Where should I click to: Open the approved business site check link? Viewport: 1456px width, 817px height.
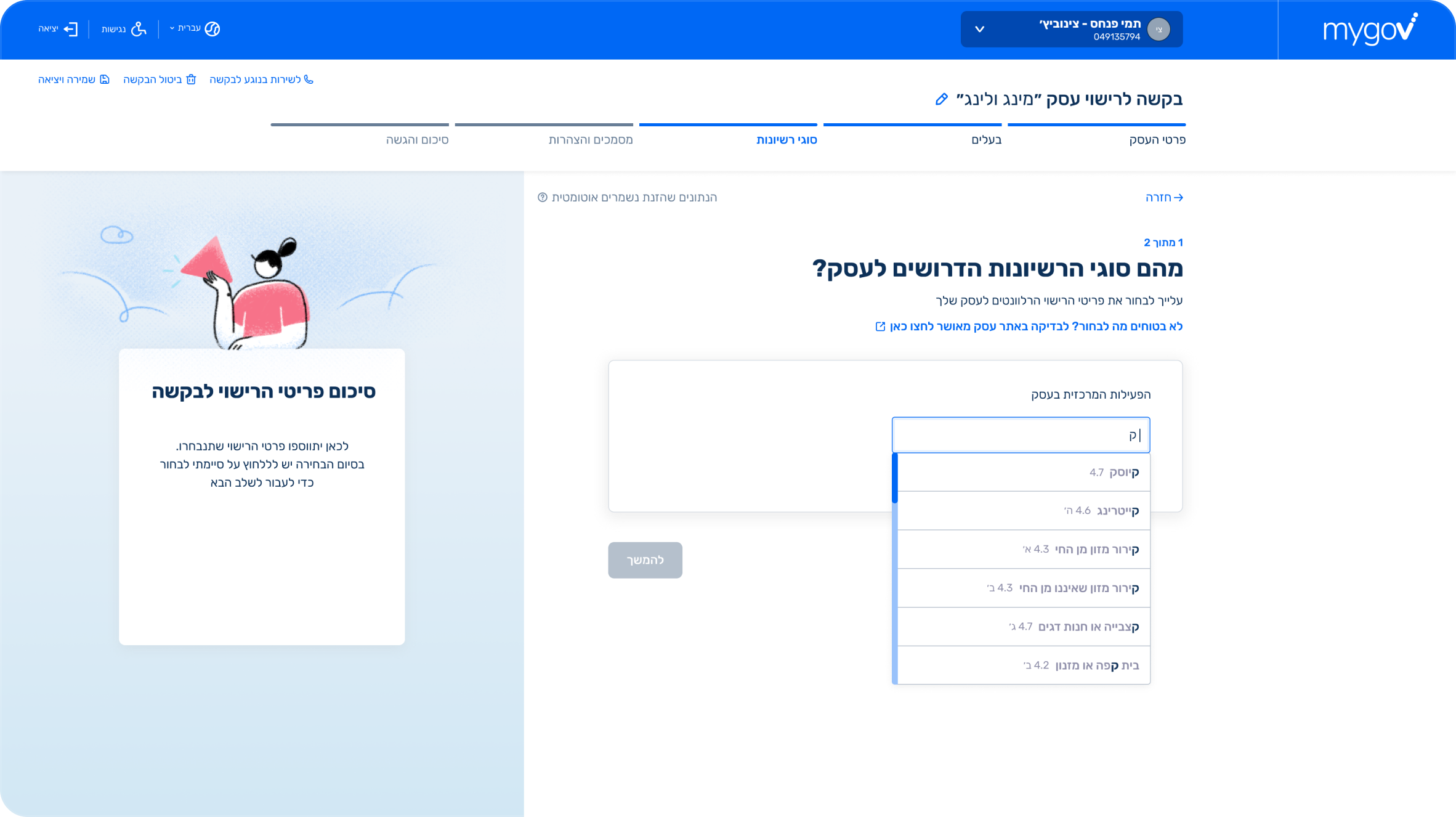click(1029, 327)
